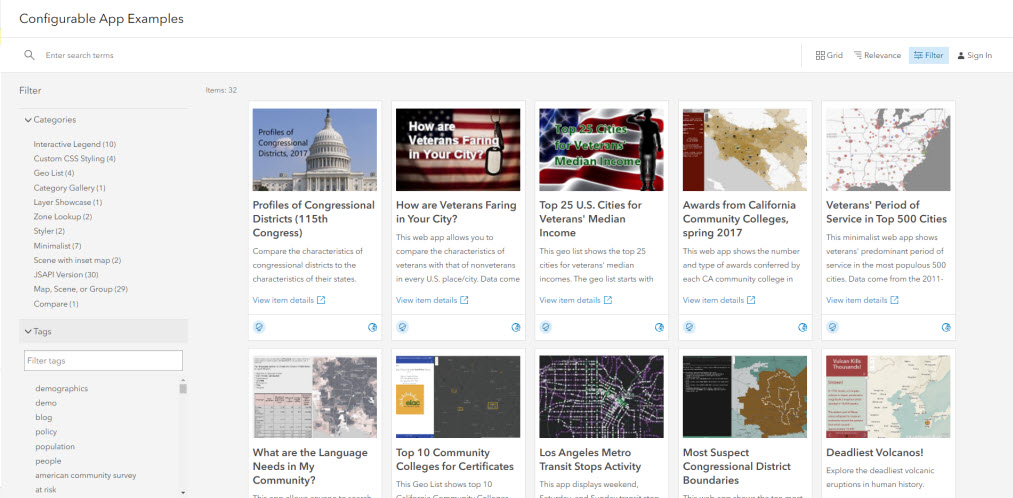The image size is (1013, 498).
Task: Click app type badge on Top 25 Cities card
Action: pyautogui.click(x=546, y=327)
